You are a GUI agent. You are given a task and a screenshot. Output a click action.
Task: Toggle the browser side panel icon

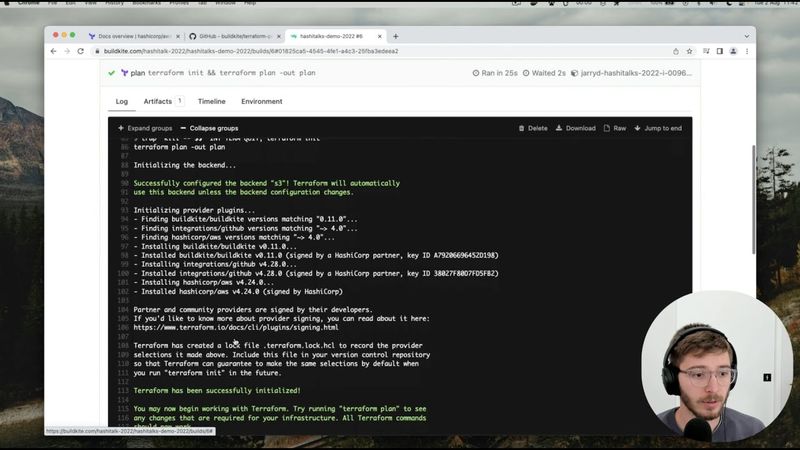(719, 51)
